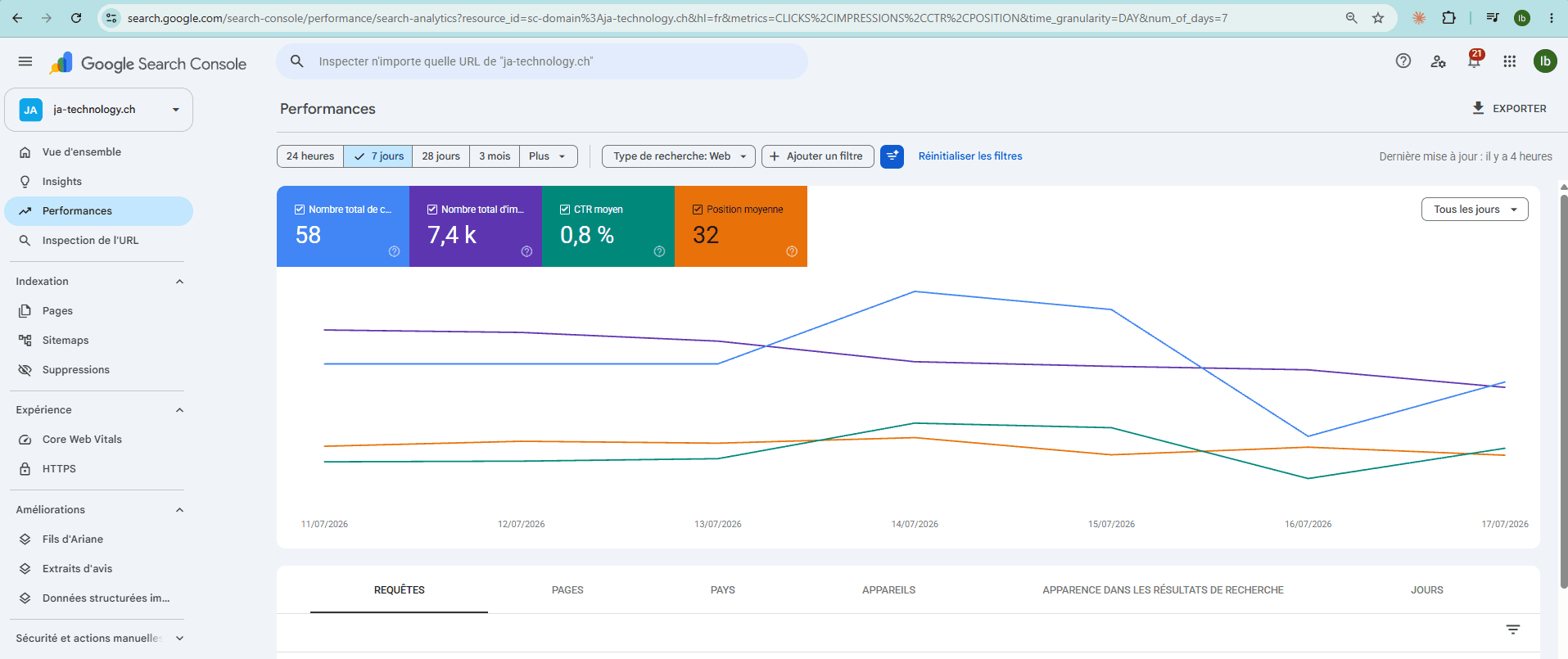Click the browser address bar URL
This screenshot has height=659, width=1568.
coord(677,18)
